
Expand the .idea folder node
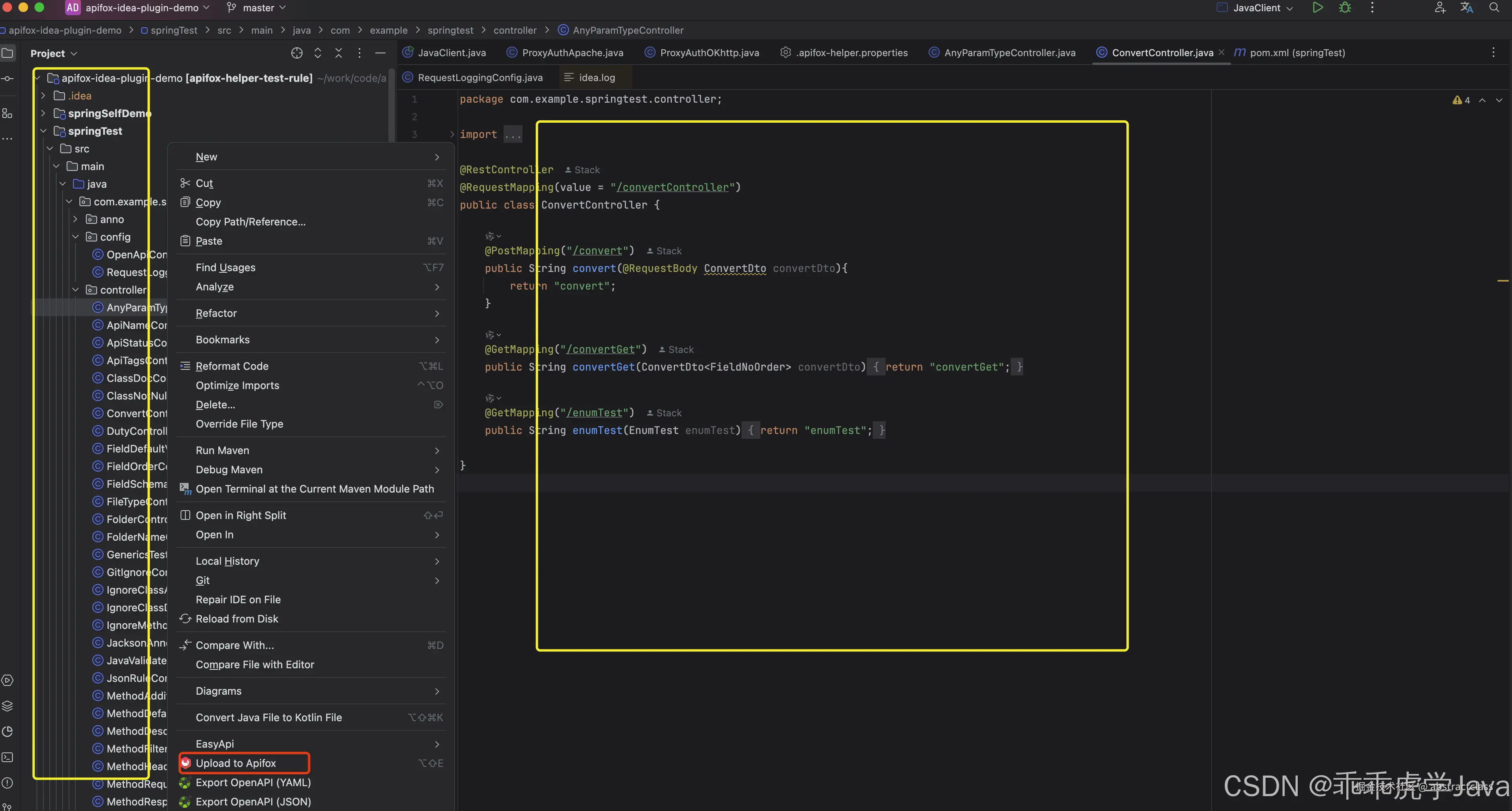43,95
